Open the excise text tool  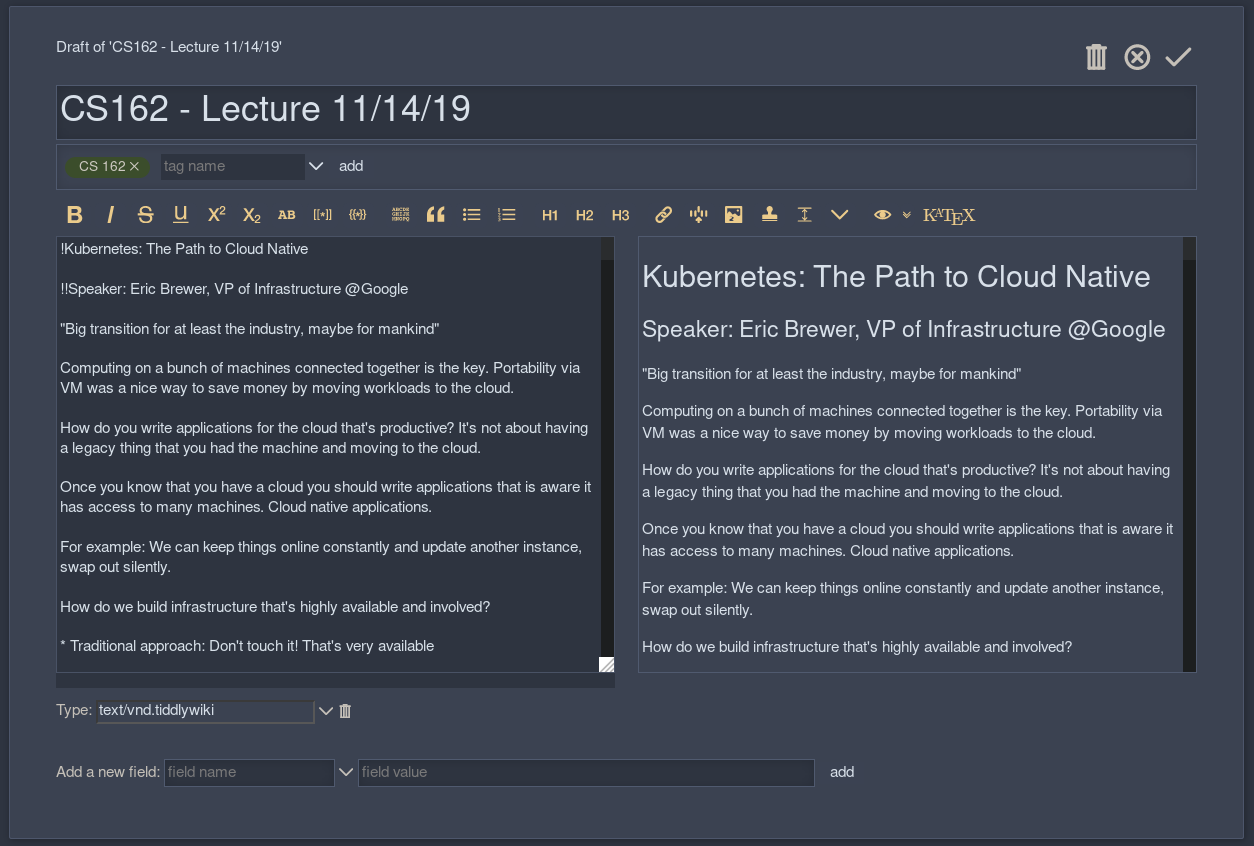click(699, 214)
